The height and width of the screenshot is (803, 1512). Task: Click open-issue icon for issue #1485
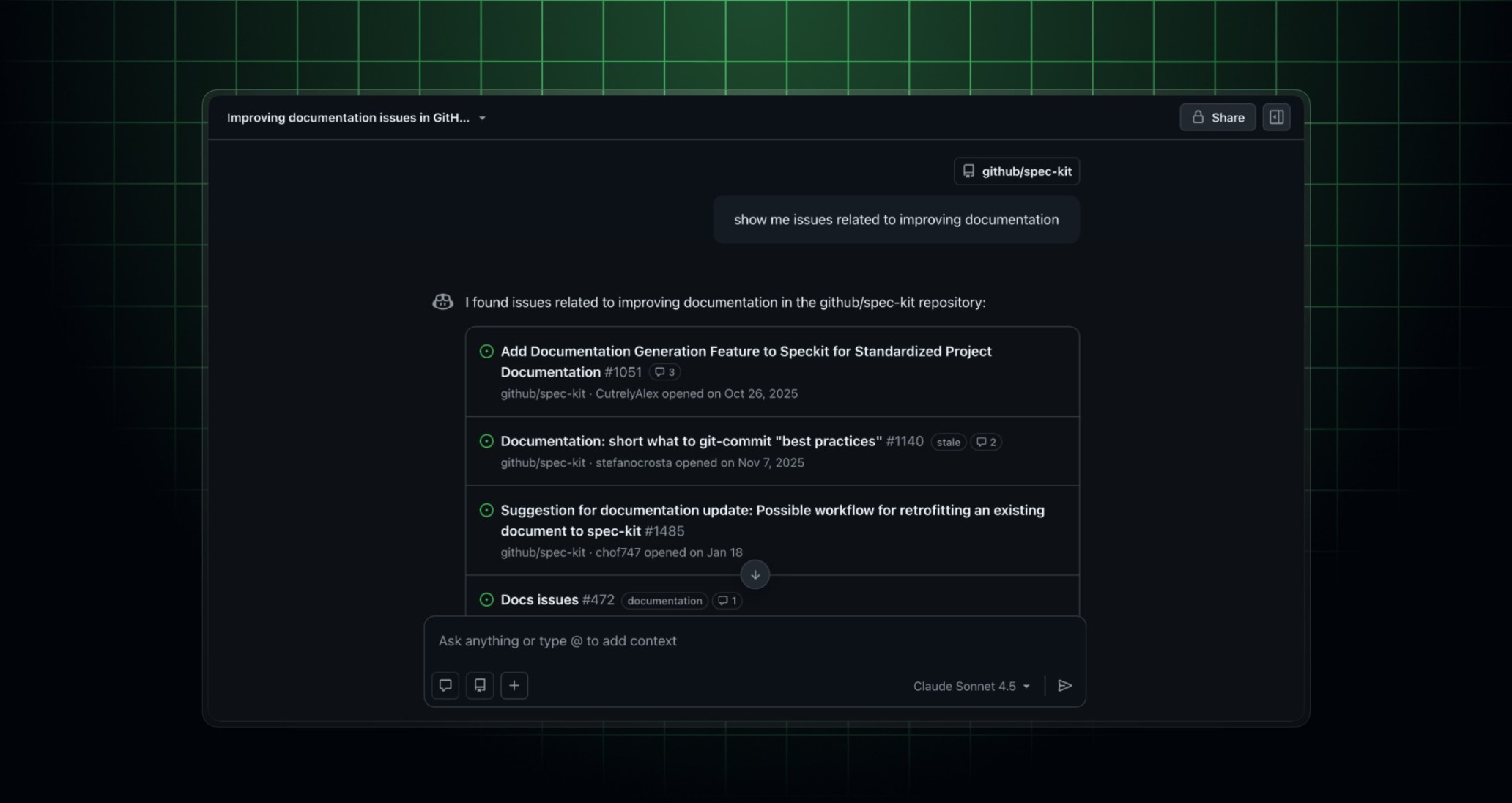click(486, 510)
